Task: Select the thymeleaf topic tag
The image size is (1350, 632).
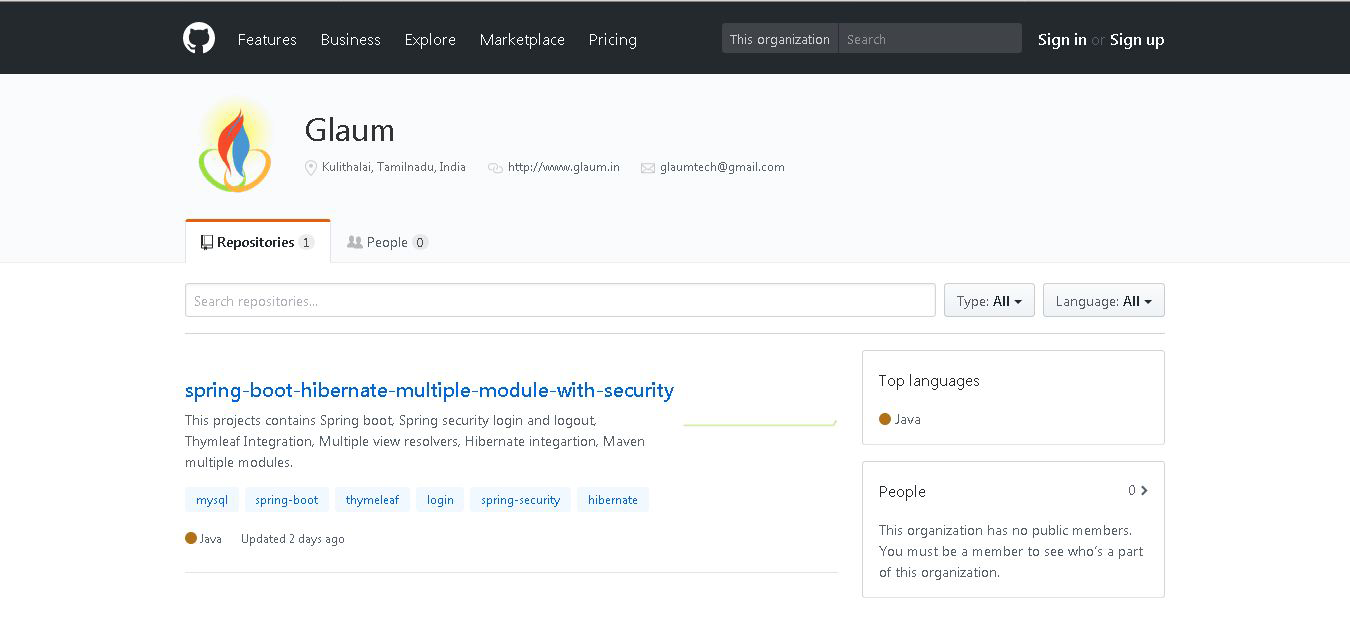Action: coord(372,499)
